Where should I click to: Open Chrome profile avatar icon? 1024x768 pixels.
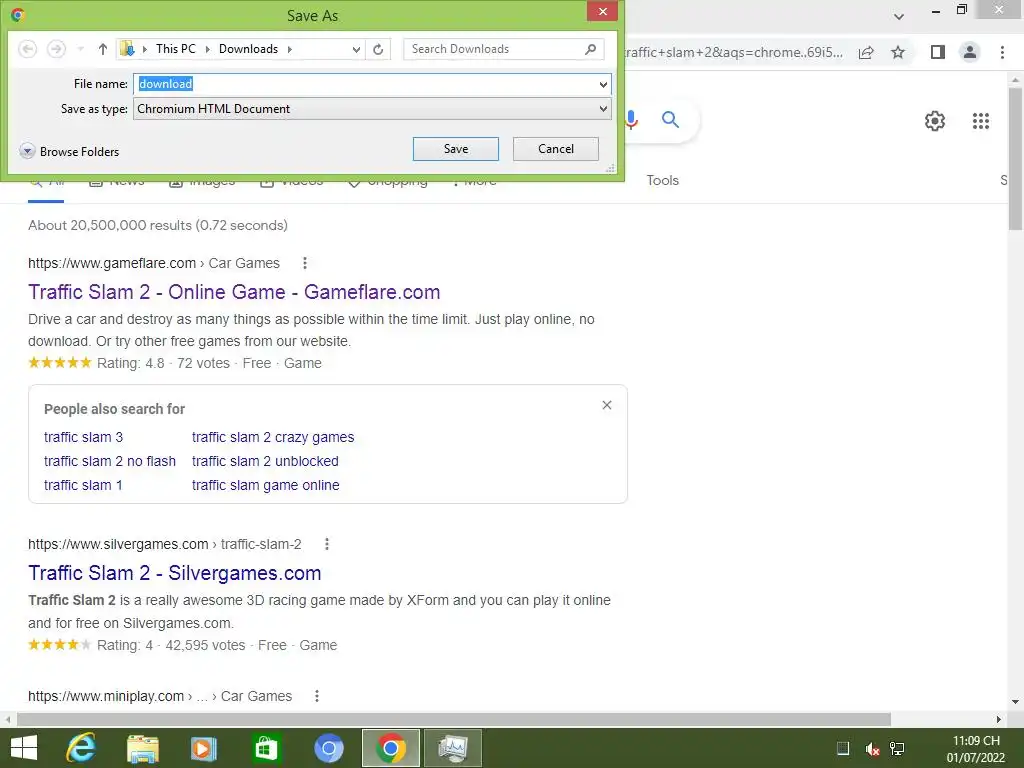970,52
